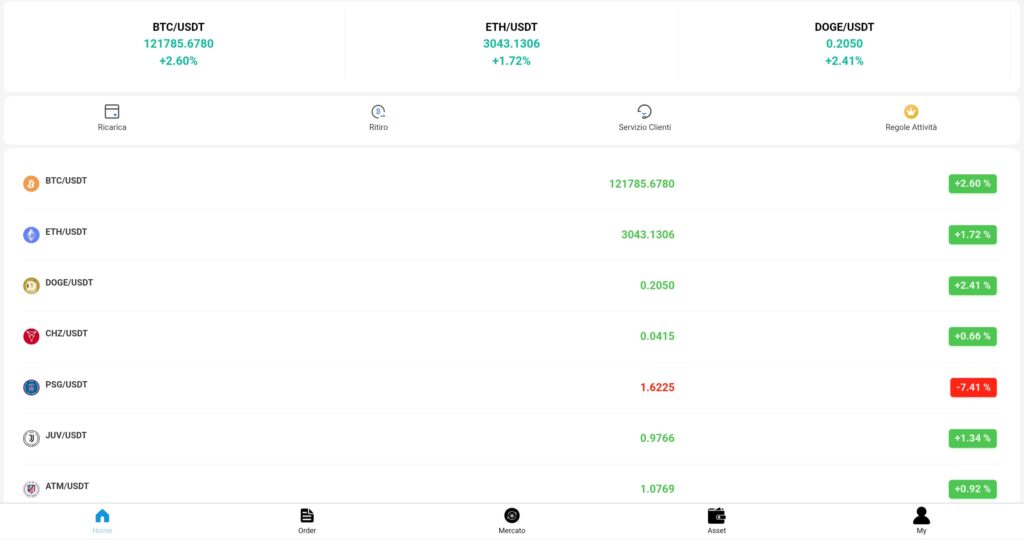Open the Asset wallet tab
Screen dimensions: 1024x540
coord(716,520)
